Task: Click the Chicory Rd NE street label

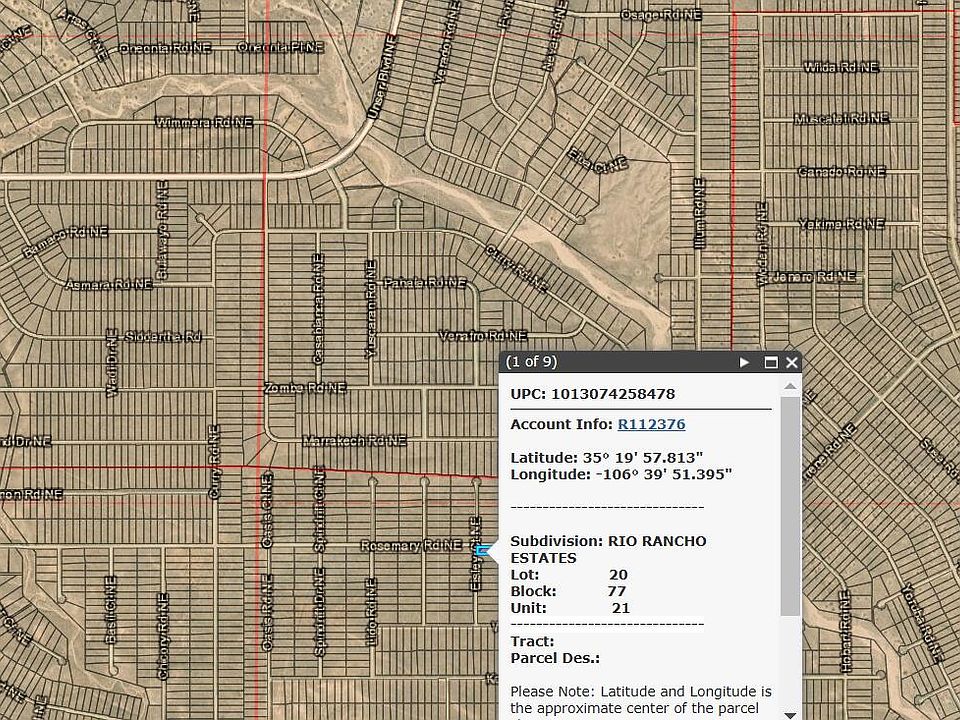Action: pos(163,636)
